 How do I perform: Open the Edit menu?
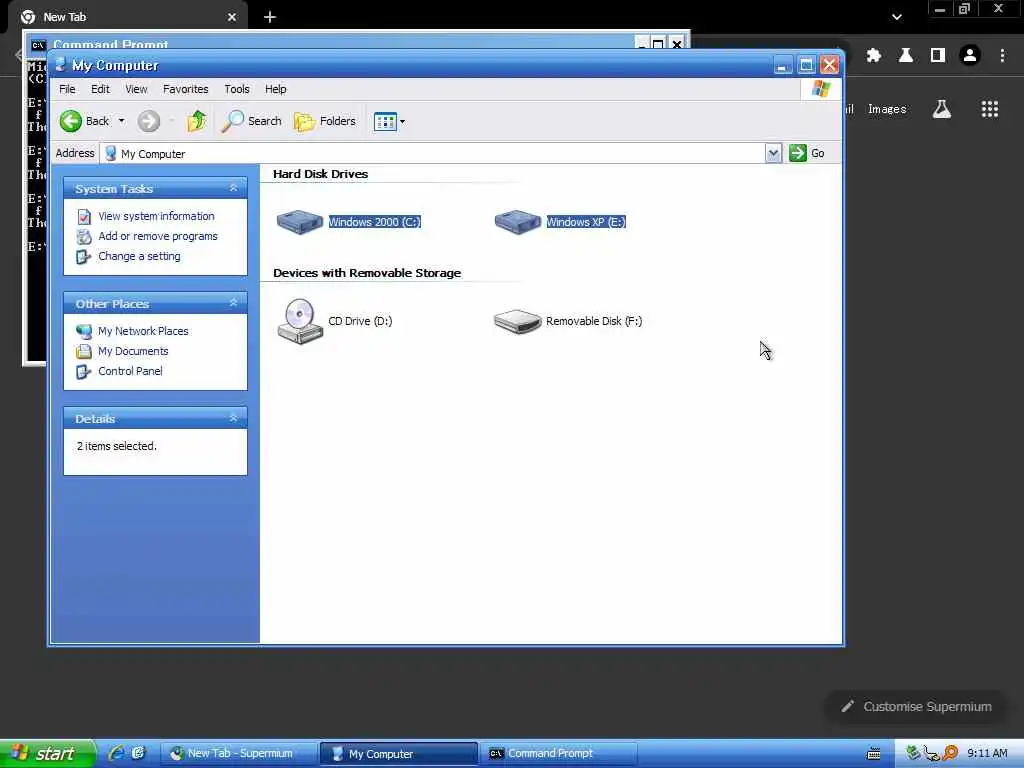coord(100,89)
